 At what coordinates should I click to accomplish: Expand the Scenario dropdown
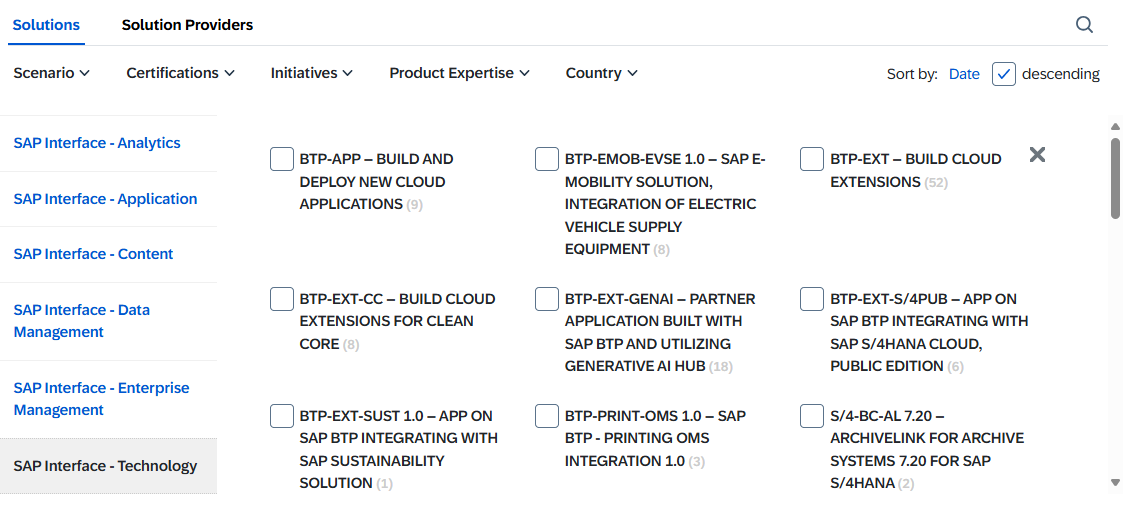point(51,73)
